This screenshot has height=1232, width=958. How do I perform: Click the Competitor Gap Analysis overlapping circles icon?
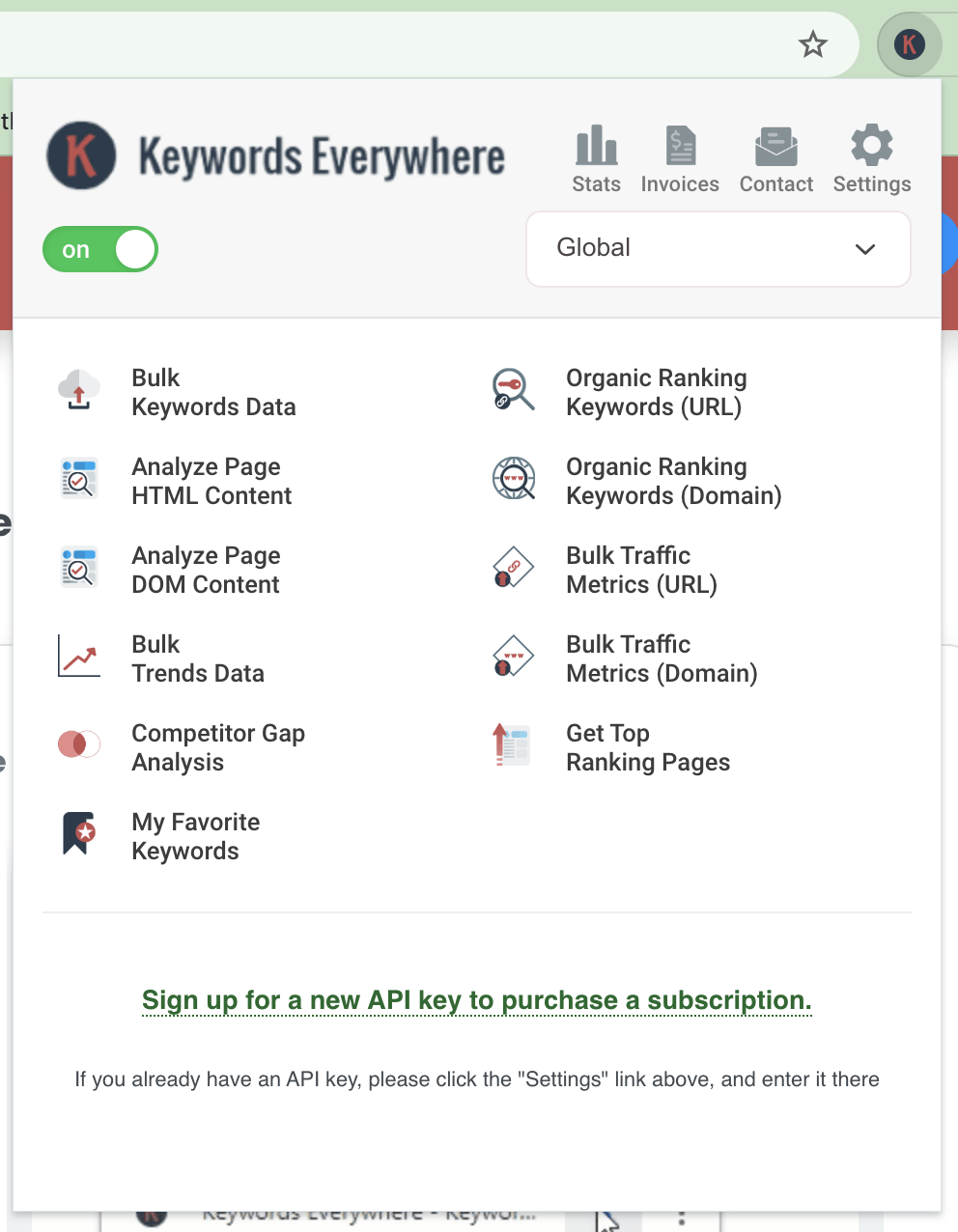(79, 744)
